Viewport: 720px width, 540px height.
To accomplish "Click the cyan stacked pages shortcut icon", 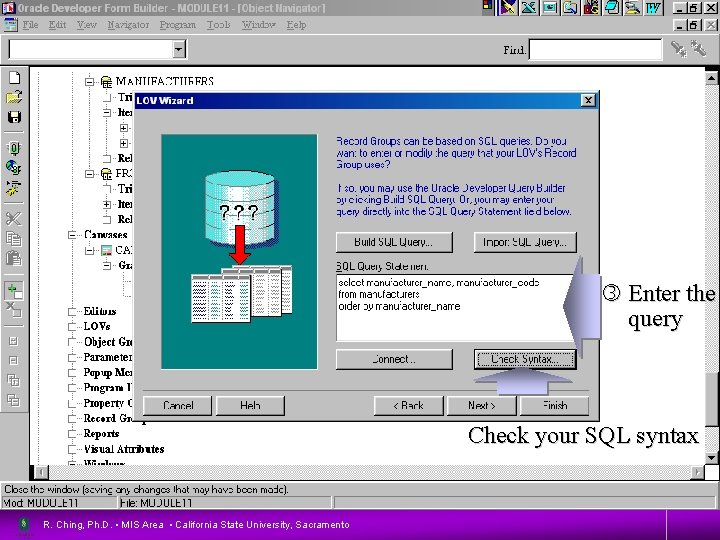I will [612, 8].
